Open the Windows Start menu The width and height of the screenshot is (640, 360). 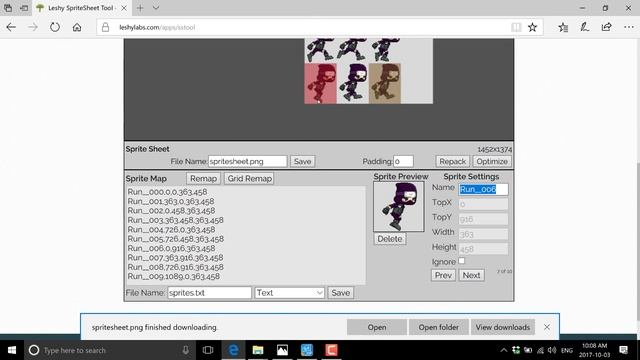click(12, 350)
